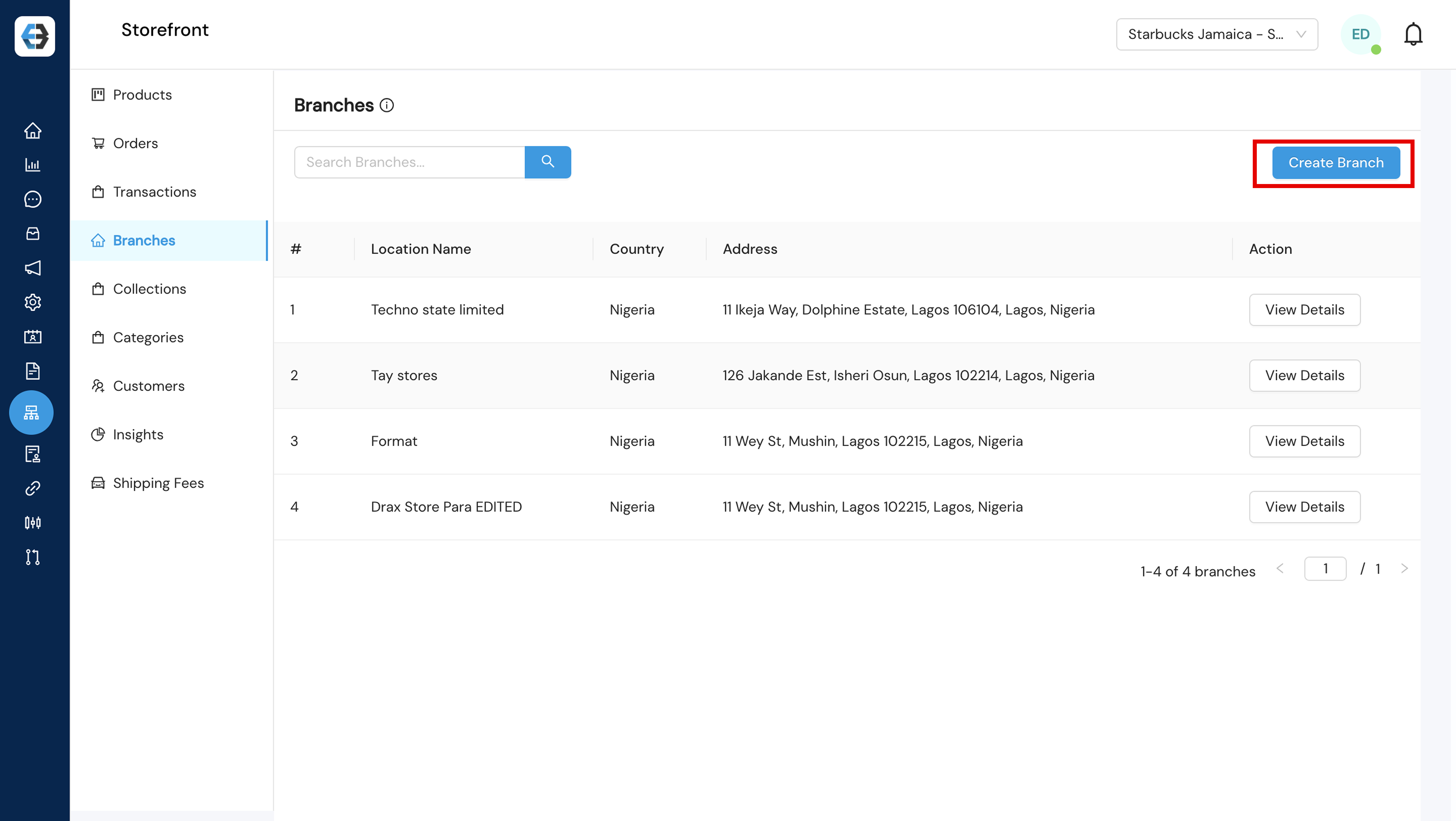
Task: View Details for Tay stores
Action: point(1304,376)
